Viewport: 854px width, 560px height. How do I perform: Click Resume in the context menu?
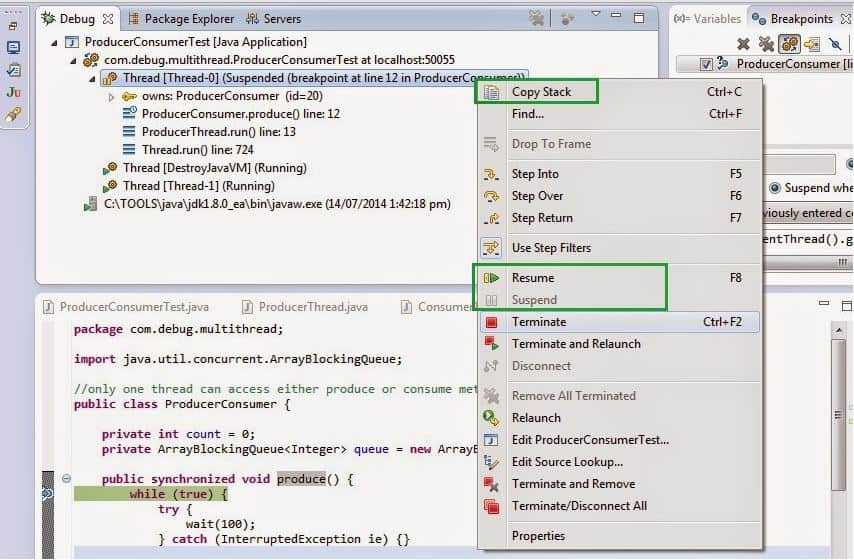619,278
